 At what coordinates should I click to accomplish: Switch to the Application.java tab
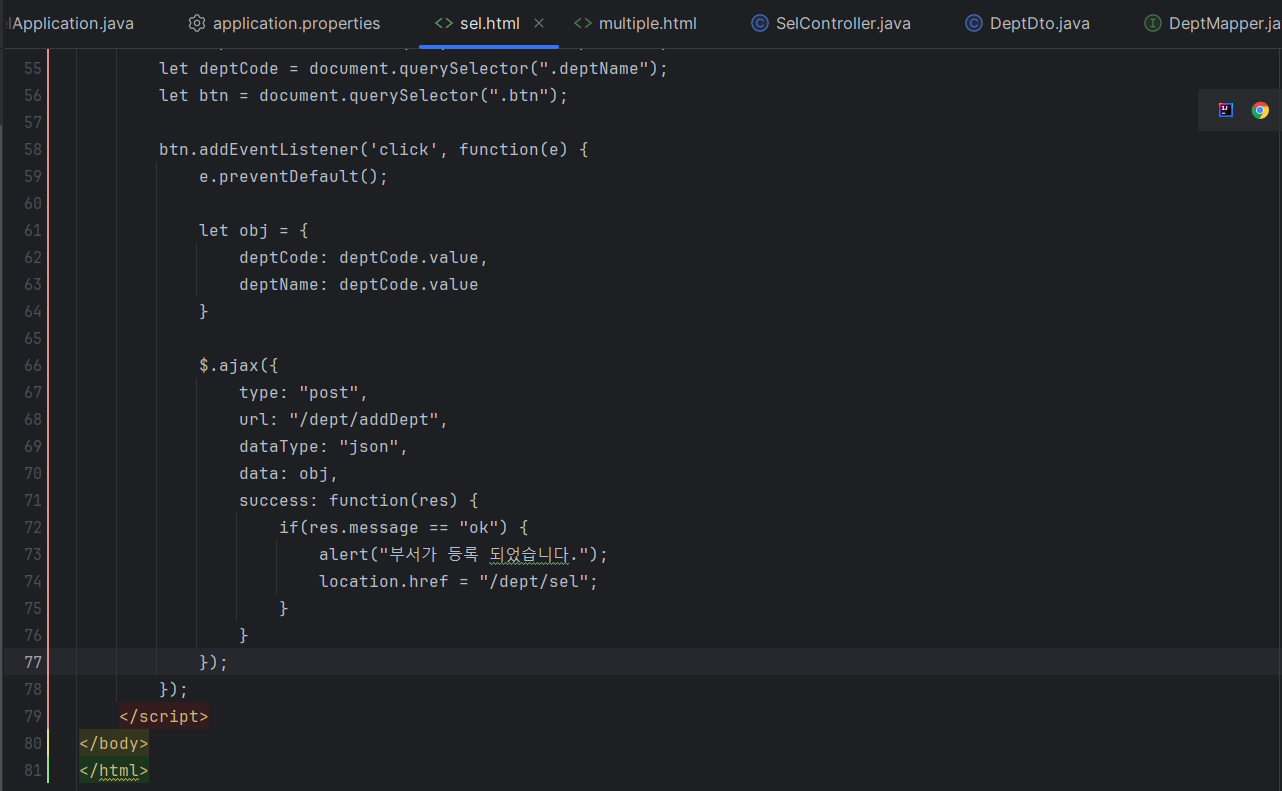click(x=70, y=23)
